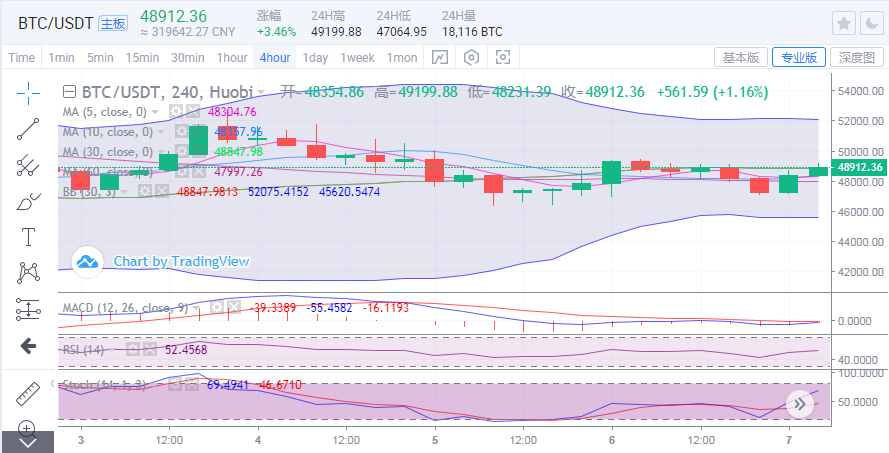The width and height of the screenshot is (889, 453).
Task: Expand the bottom-left chevron panel button
Action: [x=27, y=442]
